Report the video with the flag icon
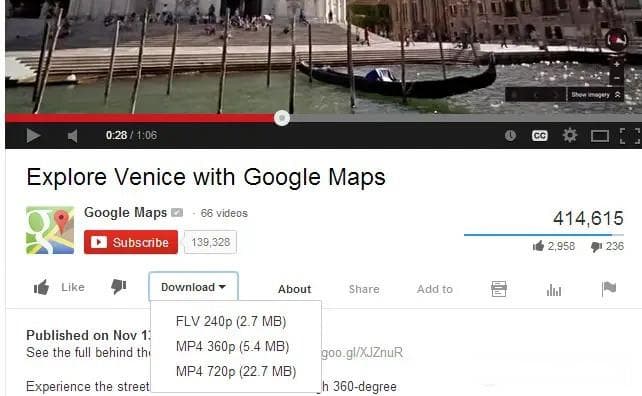 pos(609,289)
